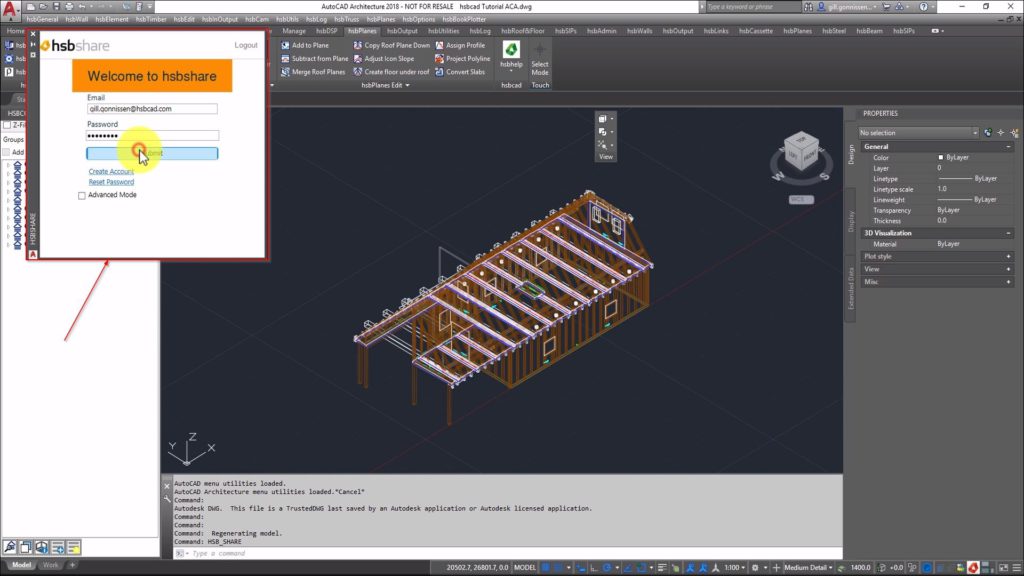
Task: Run the Merge Roof Planes command
Action: point(313,72)
